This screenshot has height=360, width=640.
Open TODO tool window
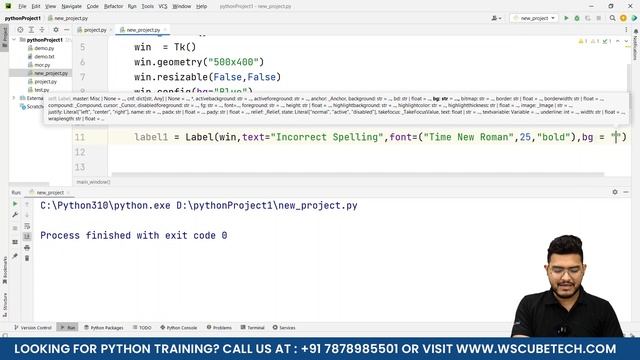tap(142, 327)
